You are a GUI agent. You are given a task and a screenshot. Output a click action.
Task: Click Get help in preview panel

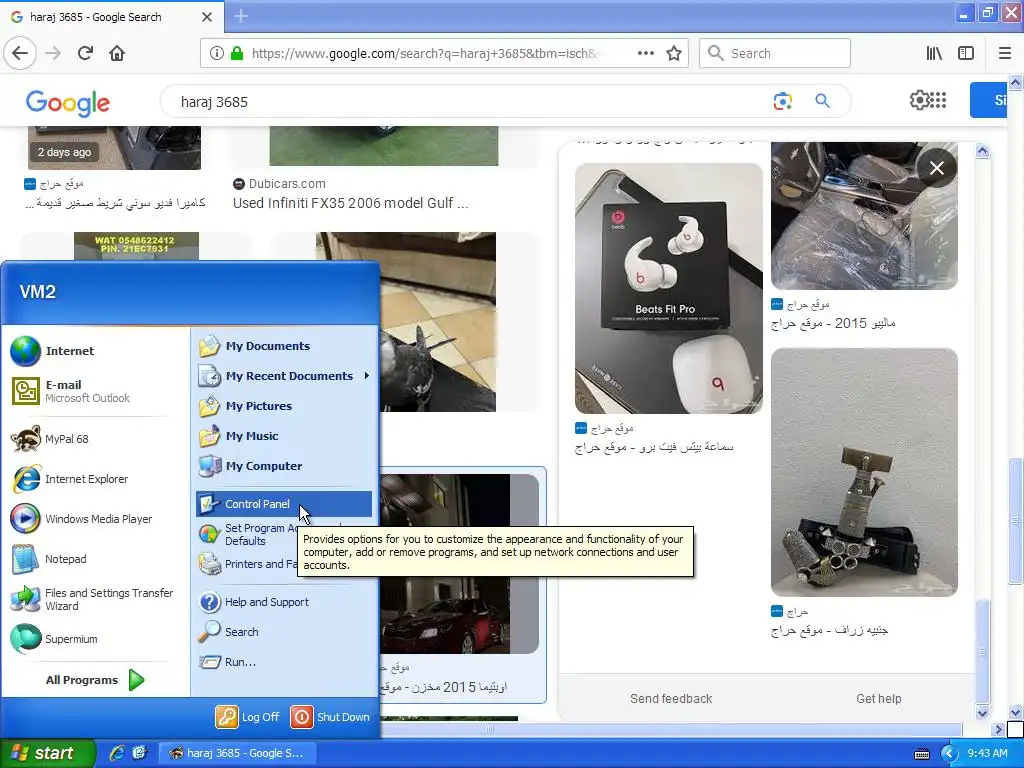878,699
